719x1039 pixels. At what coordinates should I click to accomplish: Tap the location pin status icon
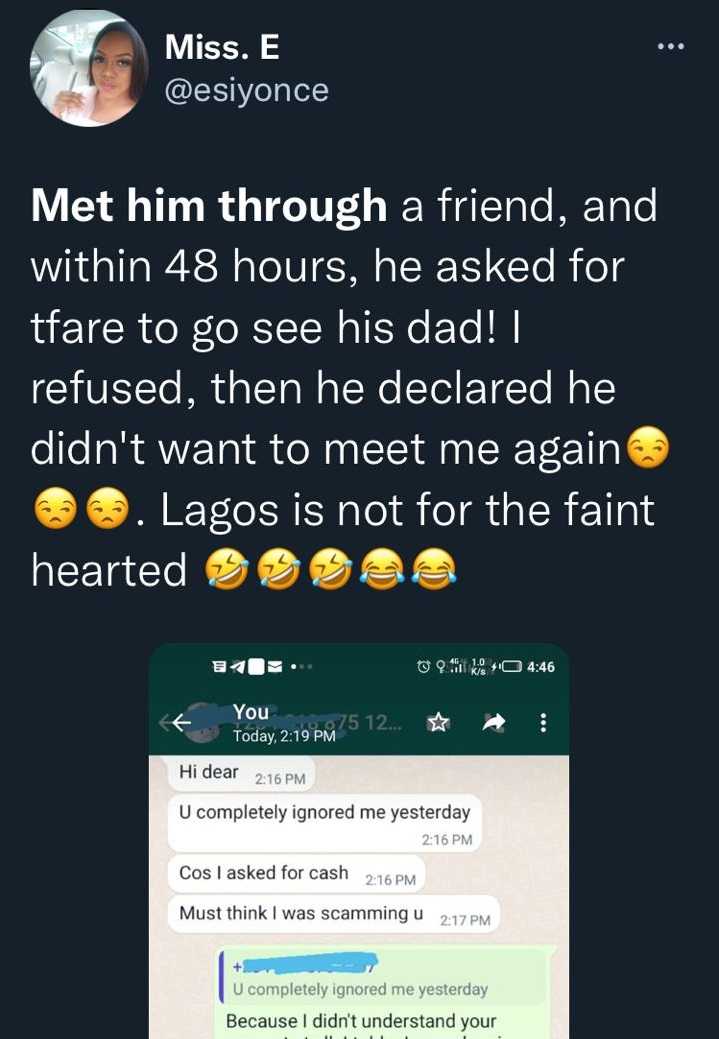441,667
